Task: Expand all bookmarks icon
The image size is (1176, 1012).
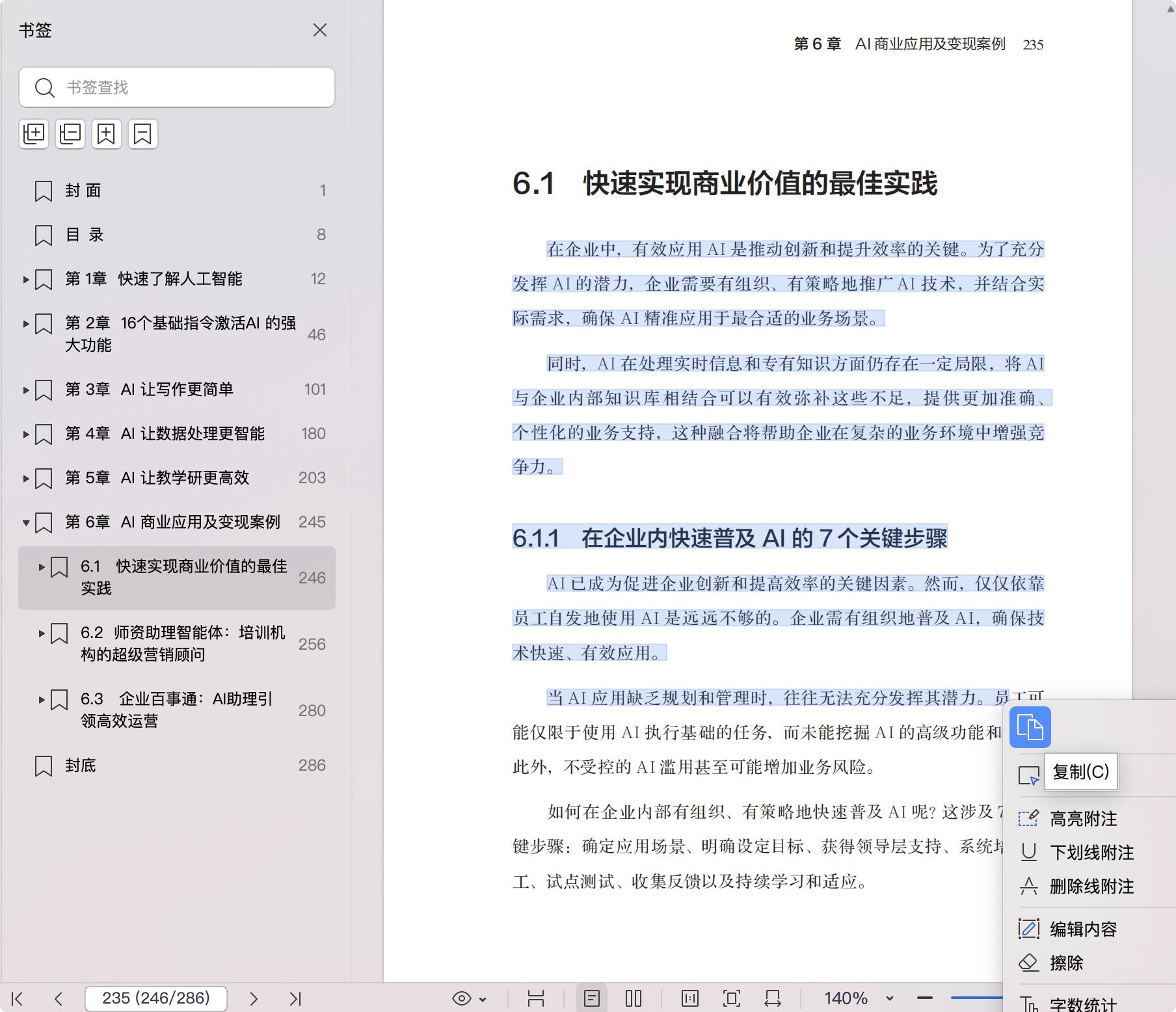Action: point(34,134)
